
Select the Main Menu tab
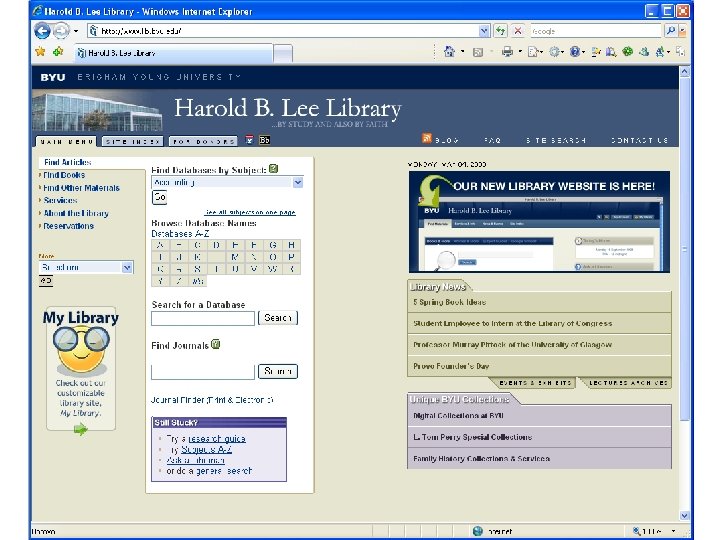pyautogui.click(x=66, y=141)
